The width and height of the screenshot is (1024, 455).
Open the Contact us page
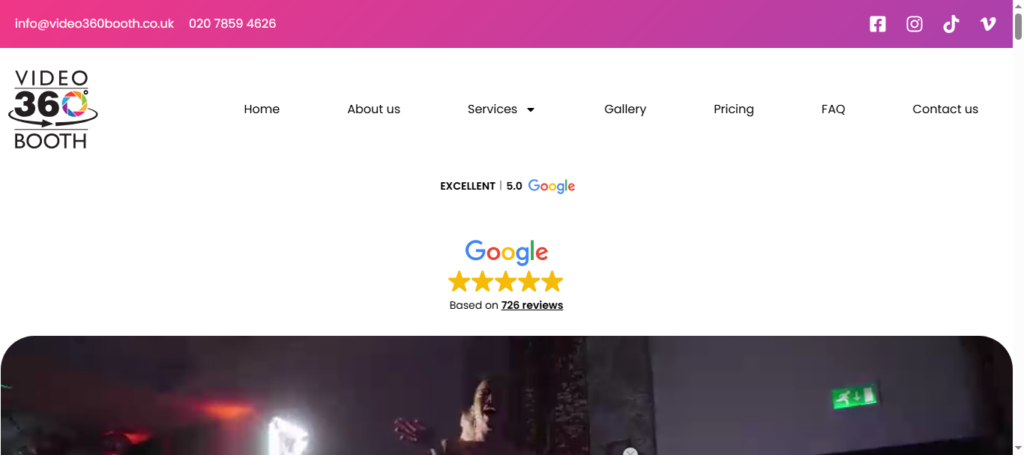945,109
